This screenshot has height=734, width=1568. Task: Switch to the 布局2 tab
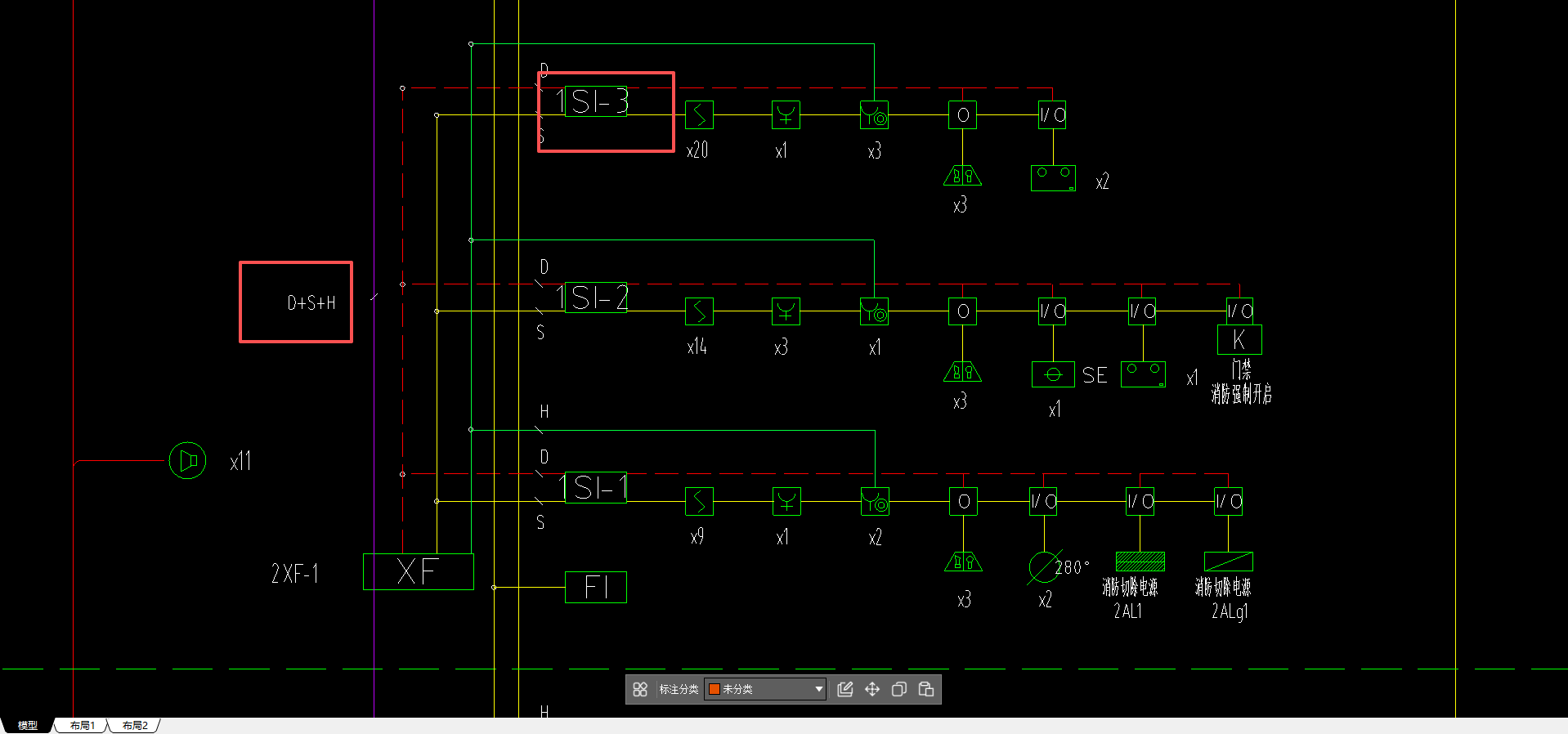[135, 726]
